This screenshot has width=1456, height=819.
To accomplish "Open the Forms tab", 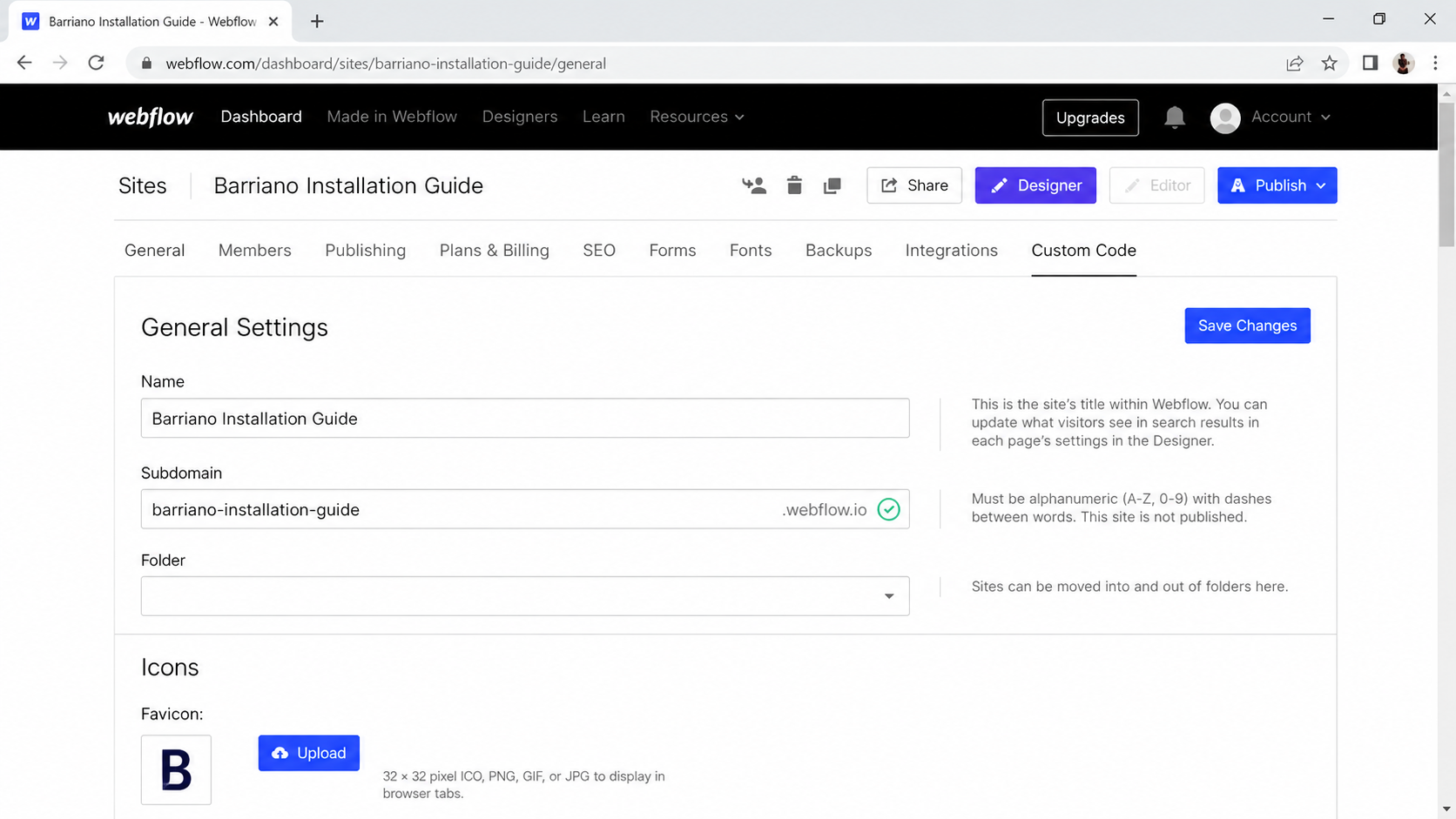I will click(672, 251).
